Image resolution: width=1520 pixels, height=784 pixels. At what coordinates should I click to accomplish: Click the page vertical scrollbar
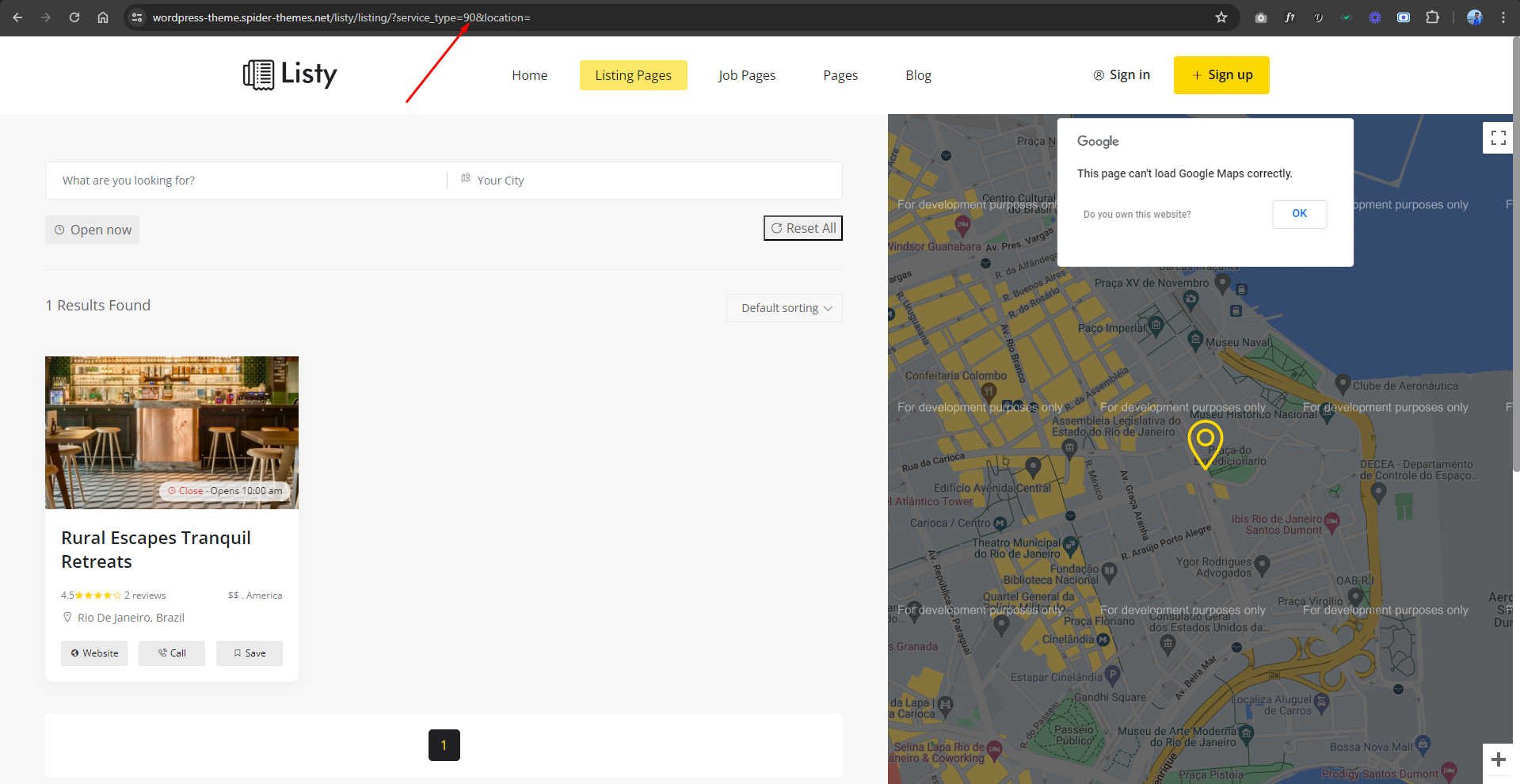click(x=1516, y=253)
